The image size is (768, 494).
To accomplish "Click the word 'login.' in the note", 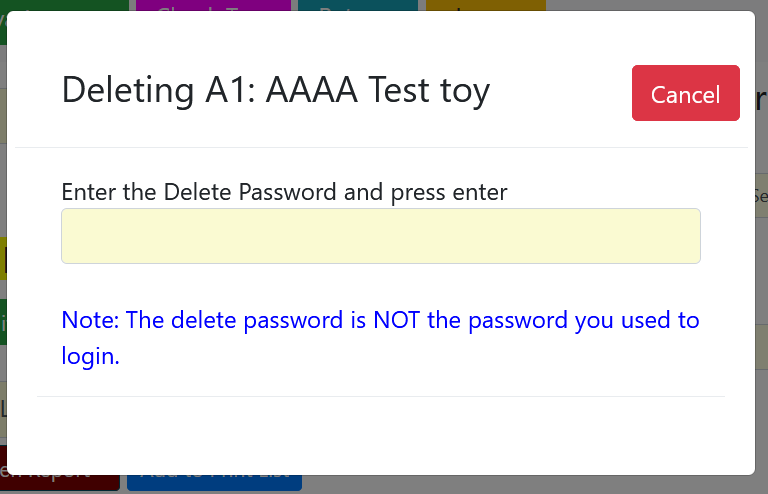I will coord(90,355).
